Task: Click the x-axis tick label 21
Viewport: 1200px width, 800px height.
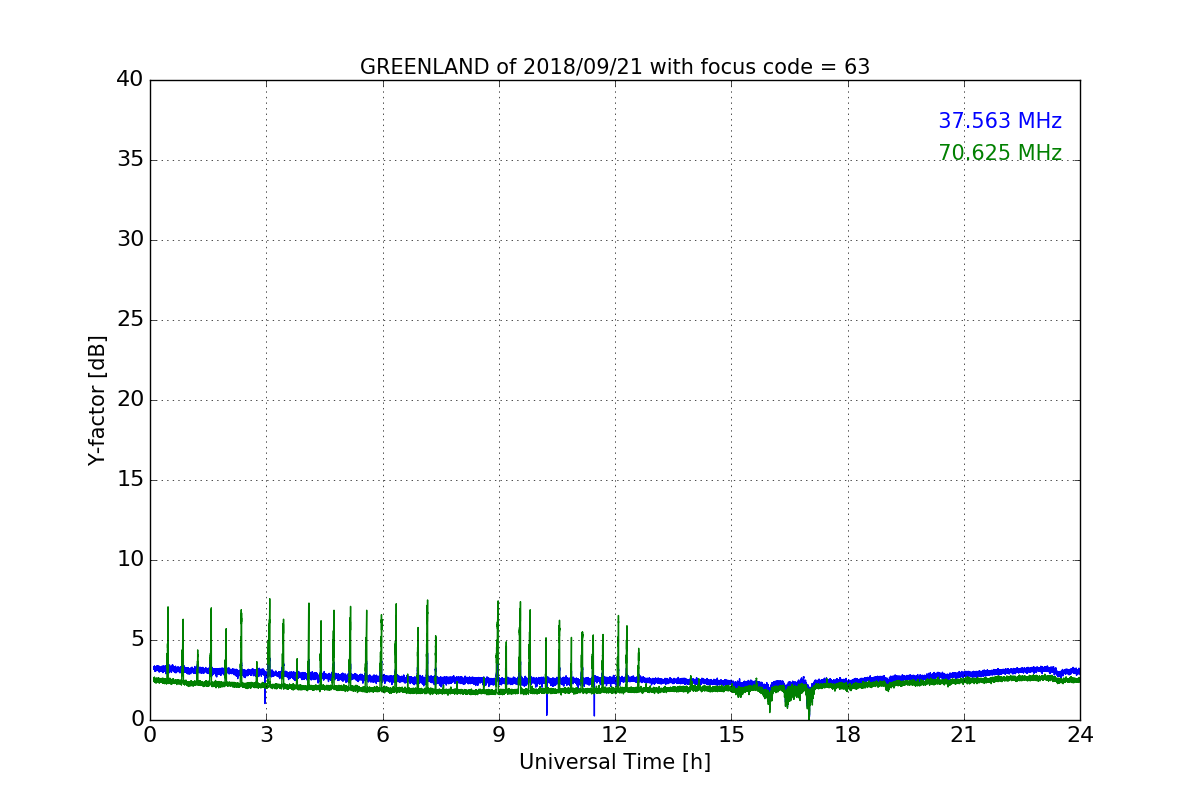Action: (964, 735)
